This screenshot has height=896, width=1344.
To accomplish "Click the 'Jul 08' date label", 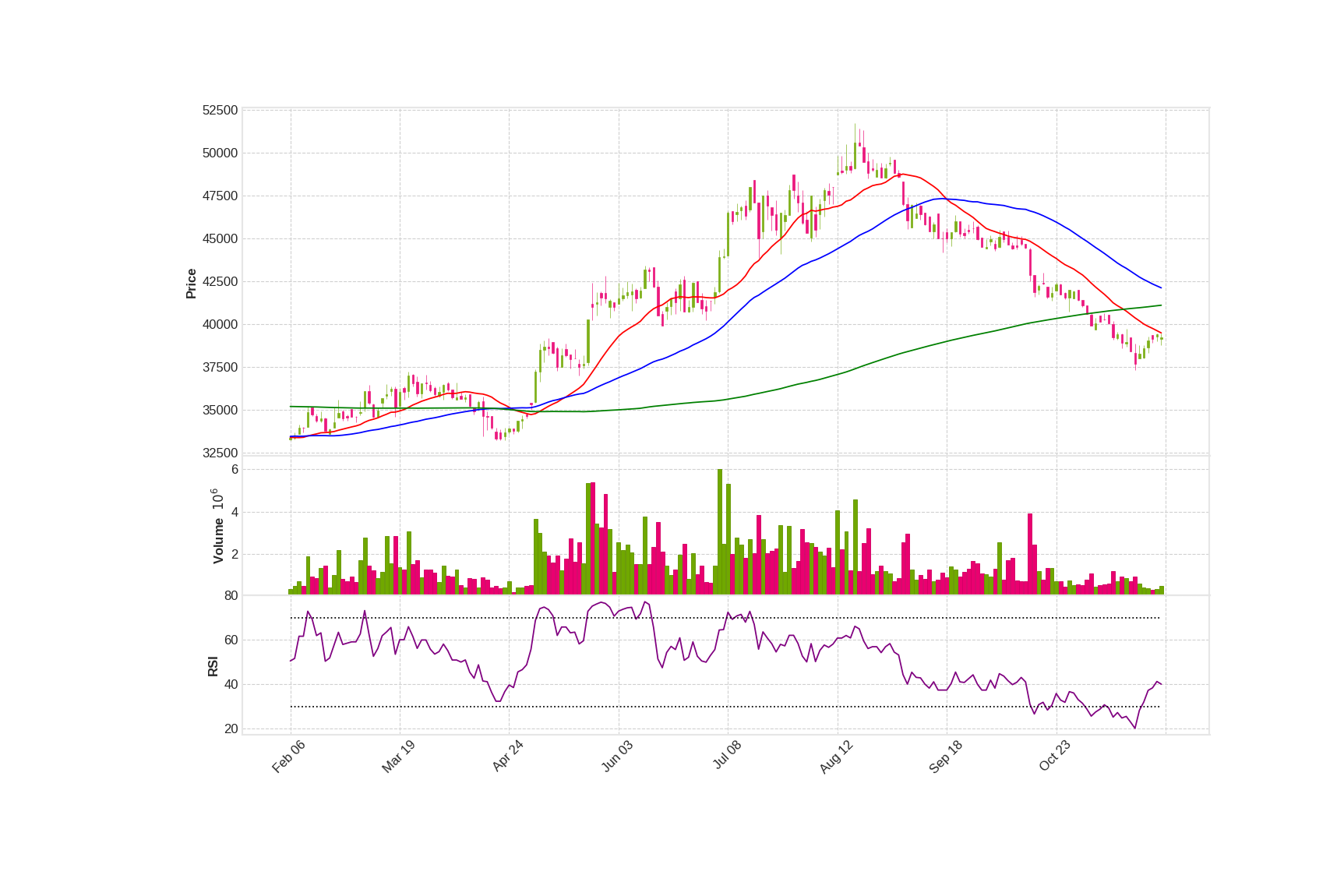I will (727, 756).
